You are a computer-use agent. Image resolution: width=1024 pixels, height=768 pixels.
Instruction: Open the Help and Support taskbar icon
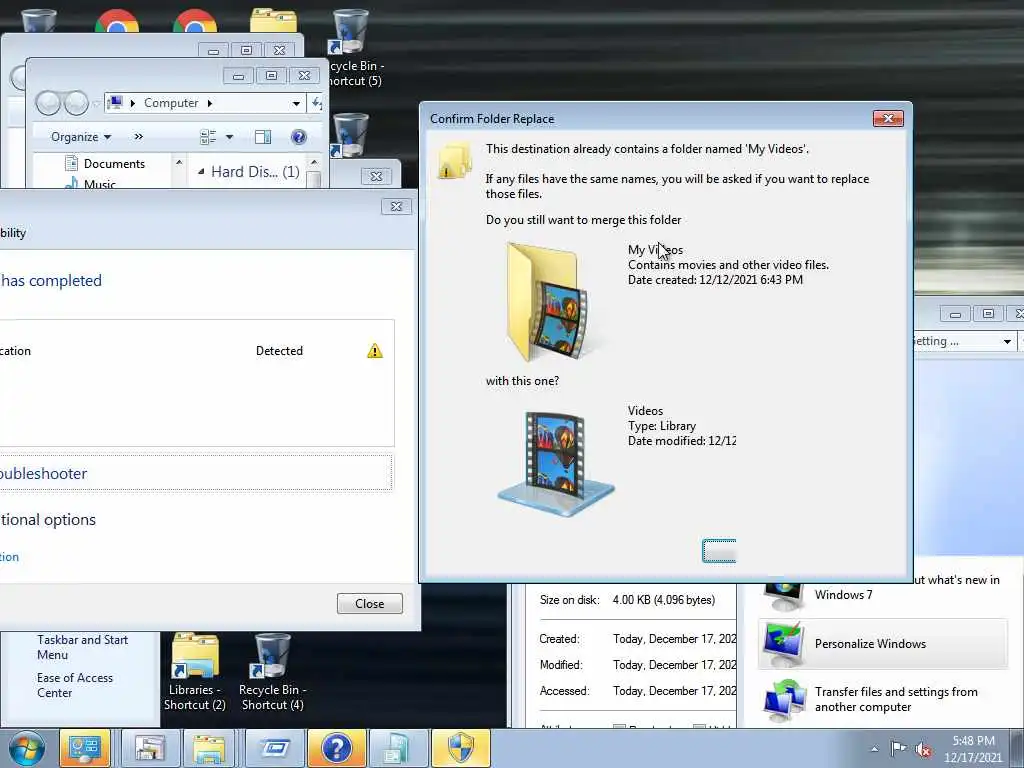point(337,748)
